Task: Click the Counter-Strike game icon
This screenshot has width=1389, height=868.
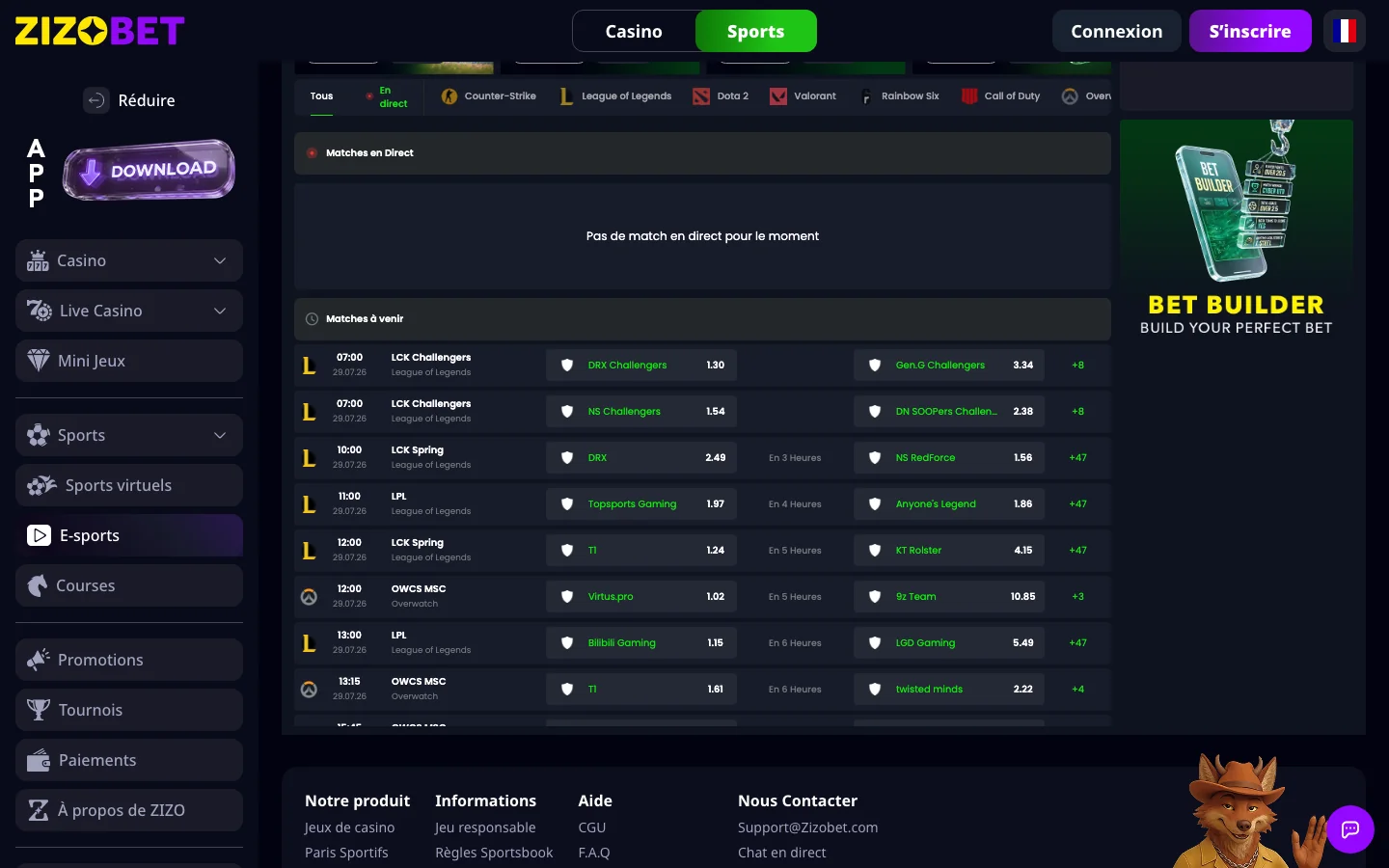Action: pyautogui.click(x=449, y=96)
